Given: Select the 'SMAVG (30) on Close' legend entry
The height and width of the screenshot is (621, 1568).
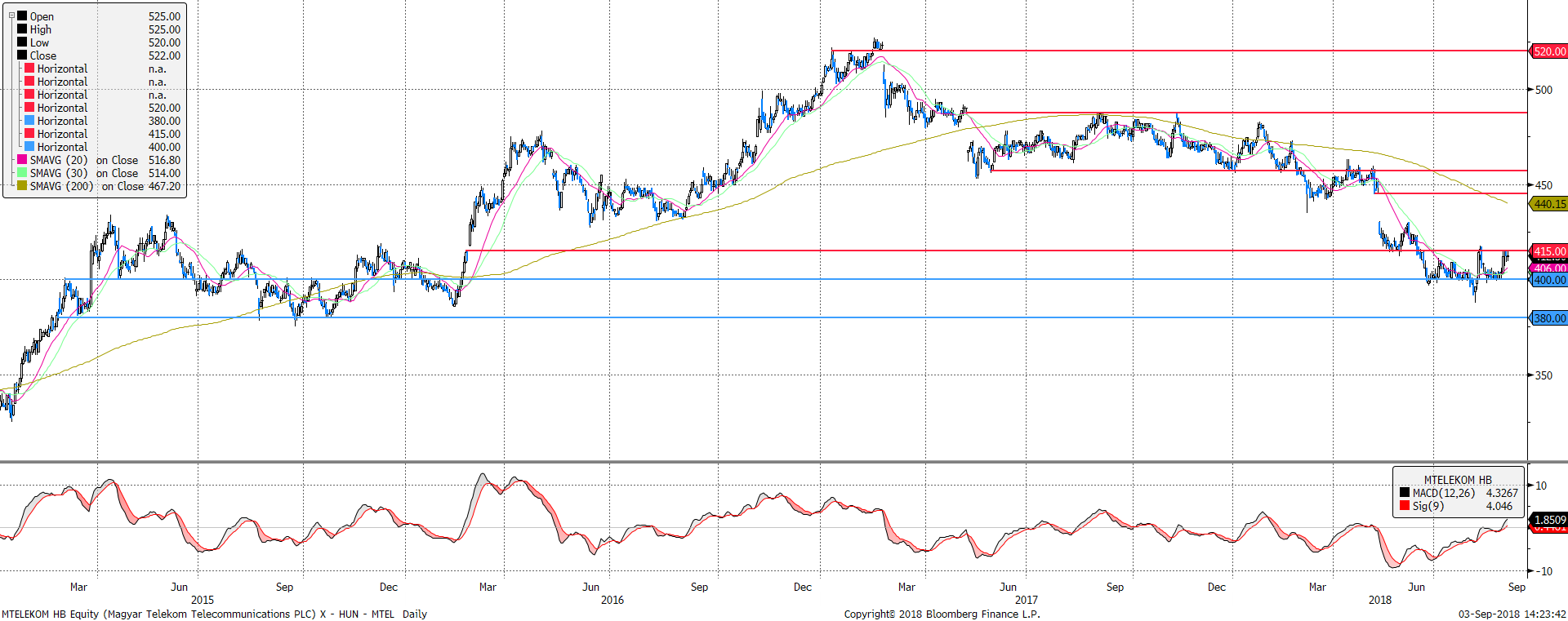Looking at the screenshot, I should (x=84, y=173).
